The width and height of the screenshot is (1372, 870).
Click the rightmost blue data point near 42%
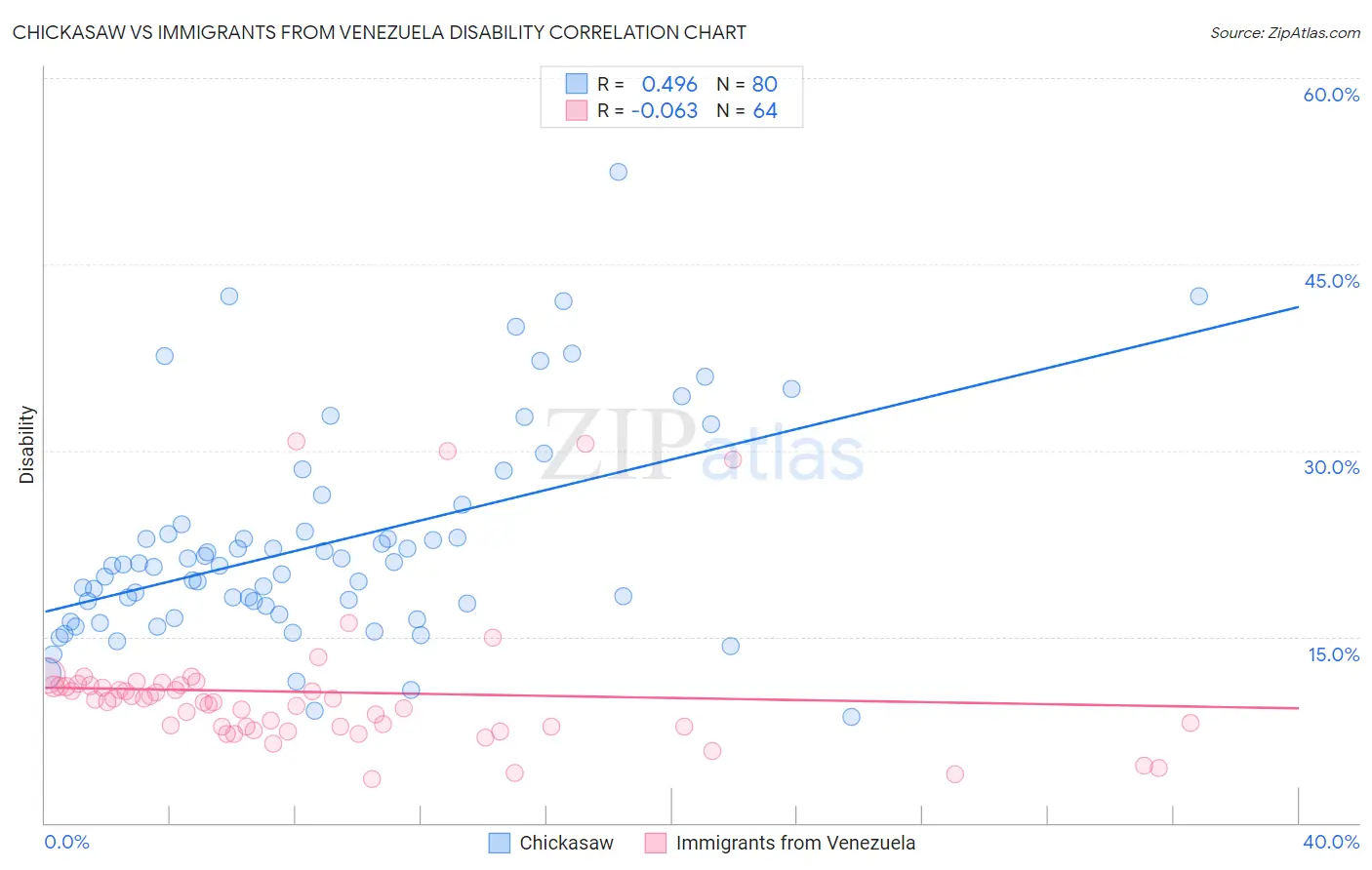pyautogui.click(x=1198, y=297)
